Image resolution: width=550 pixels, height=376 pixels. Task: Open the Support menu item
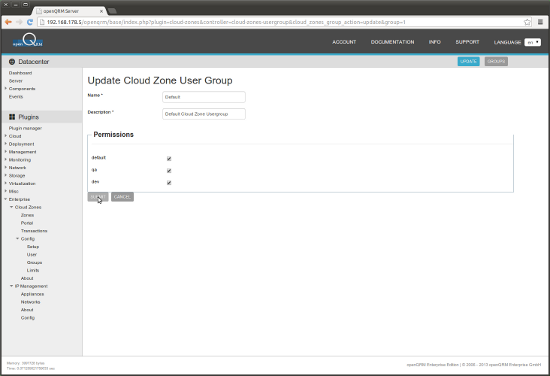click(467, 42)
